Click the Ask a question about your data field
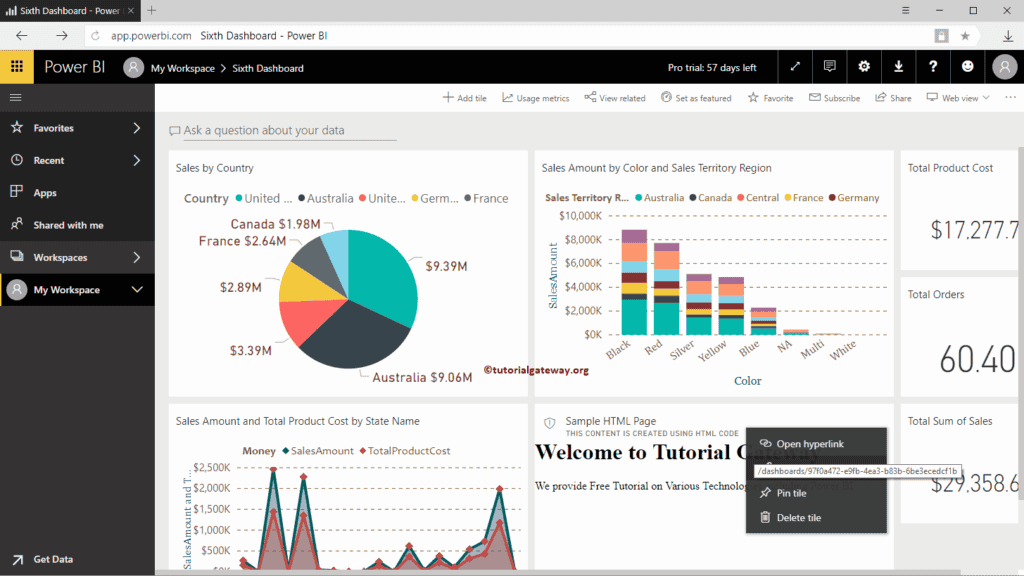Screen dimensions: 1024x576 coord(280,130)
